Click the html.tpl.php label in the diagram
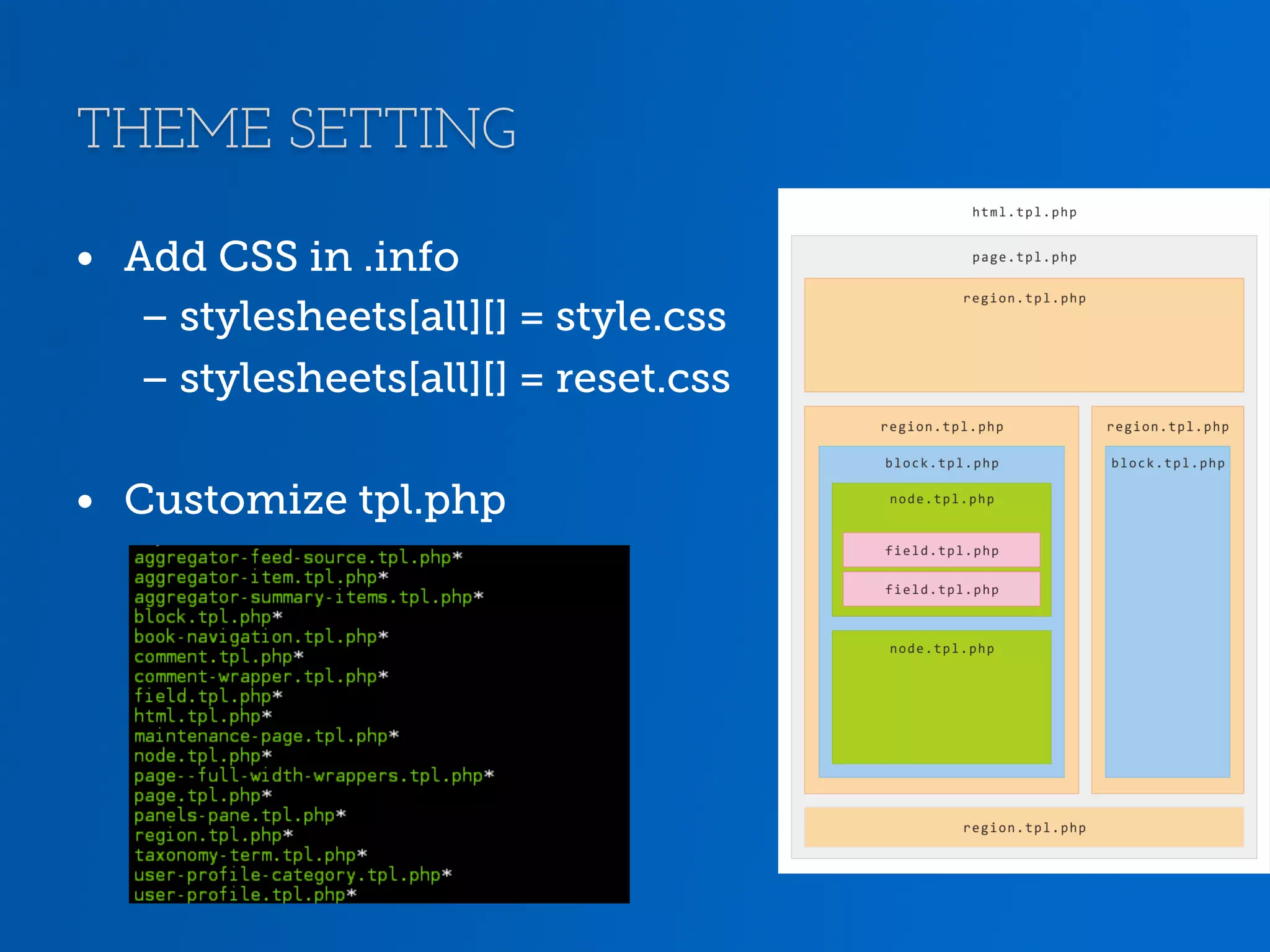Screen dimensions: 1270x952 point(1024,213)
